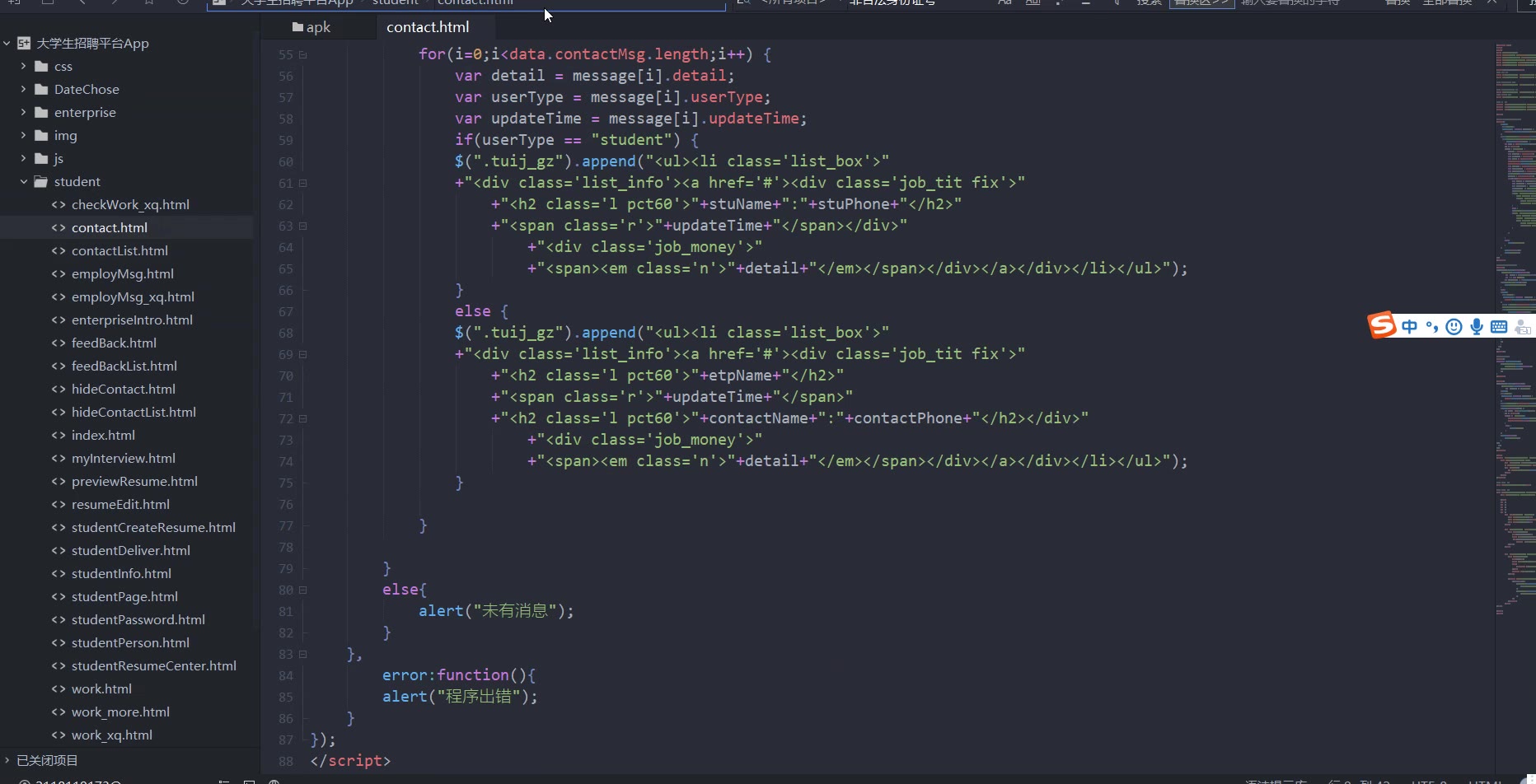Image resolution: width=1536 pixels, height=784 pixels.
Task: Open enterpriseIntro.html file
Action: 132,320
